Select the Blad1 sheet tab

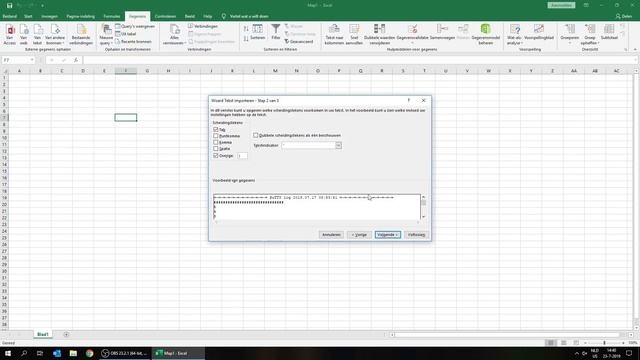pyautogui.click(x=43, y=334)
